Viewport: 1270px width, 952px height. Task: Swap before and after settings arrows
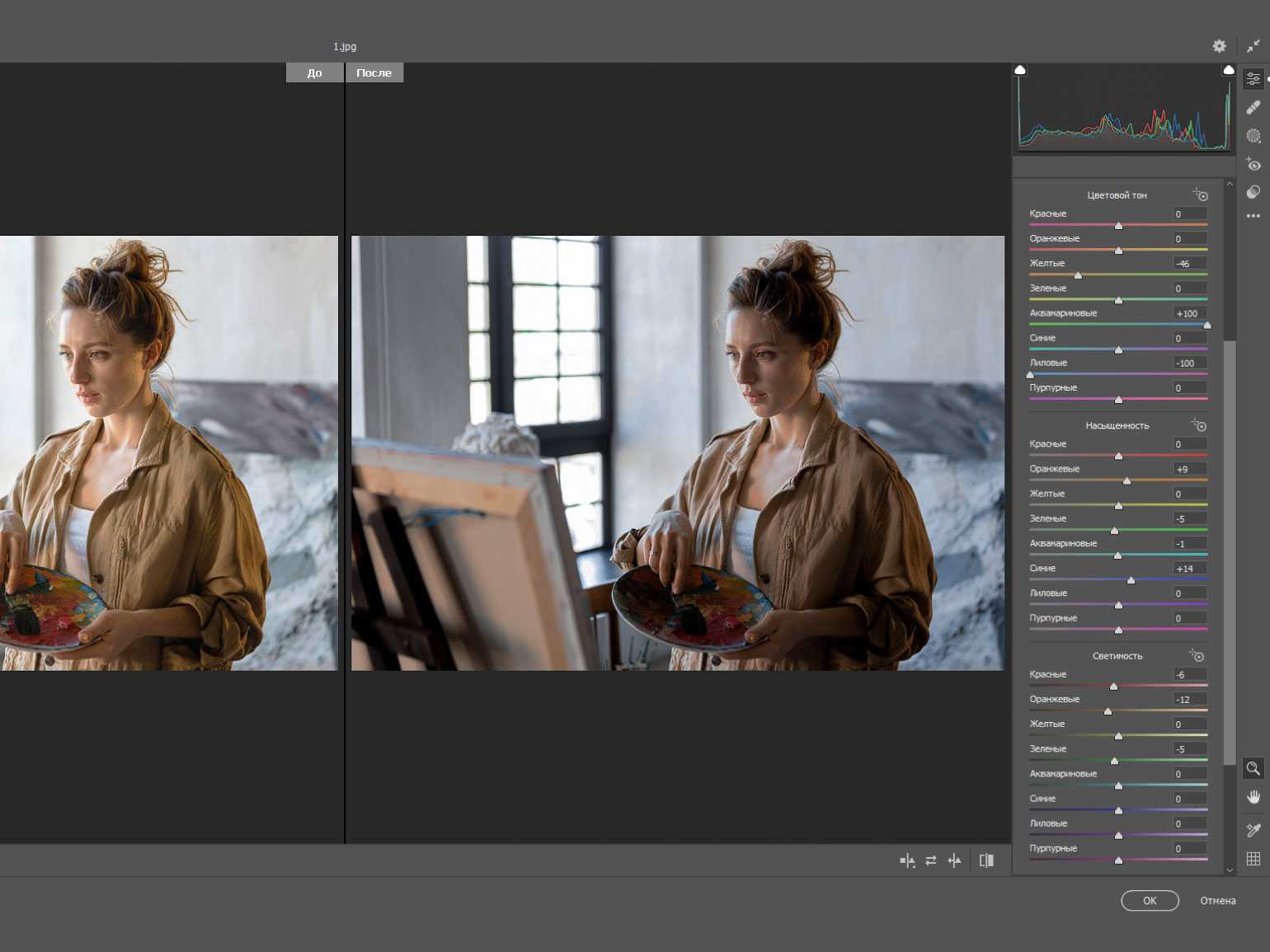[931, 861]
